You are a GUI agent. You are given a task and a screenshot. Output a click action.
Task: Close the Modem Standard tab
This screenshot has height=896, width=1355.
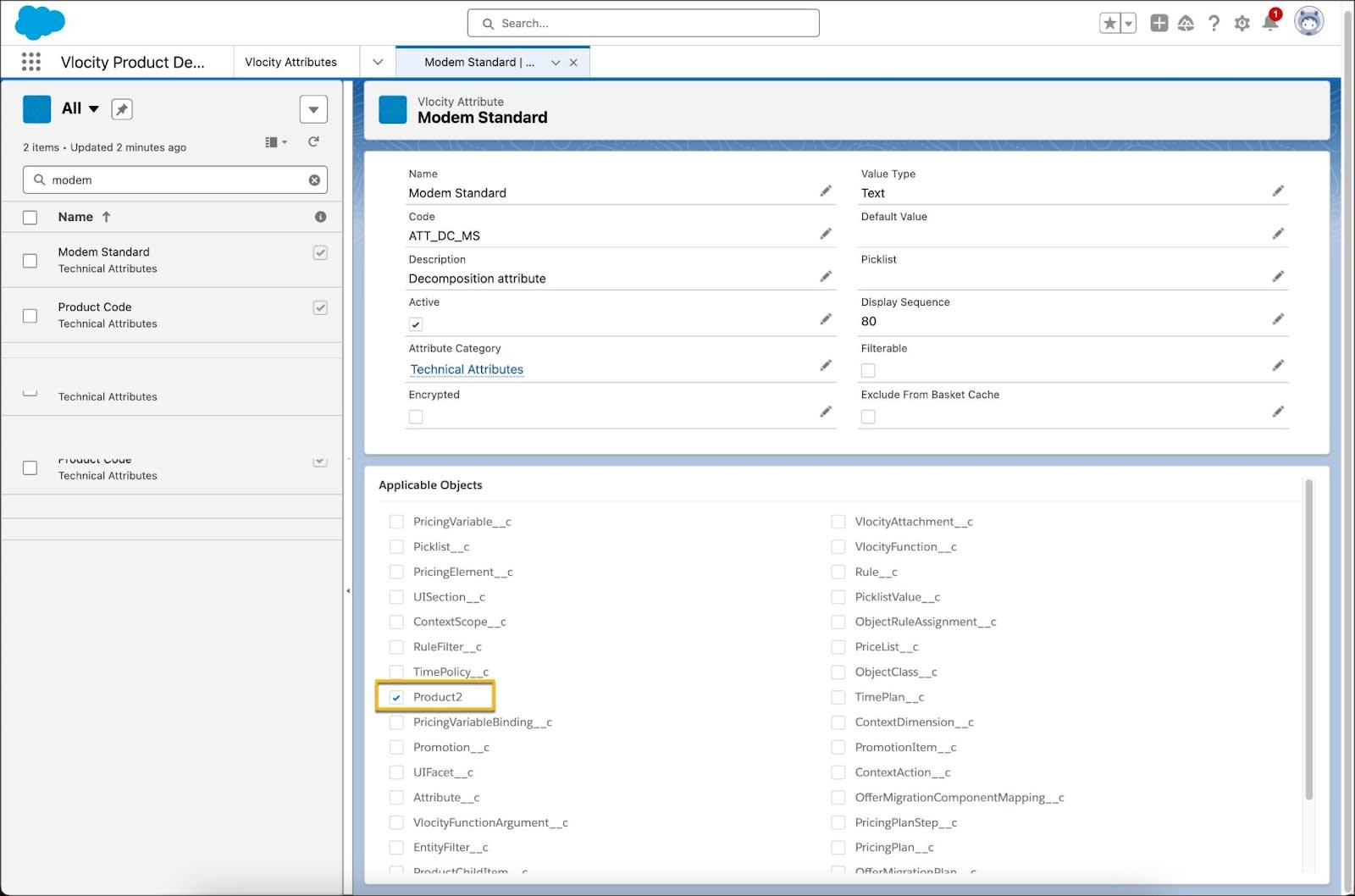click(574, 63)
